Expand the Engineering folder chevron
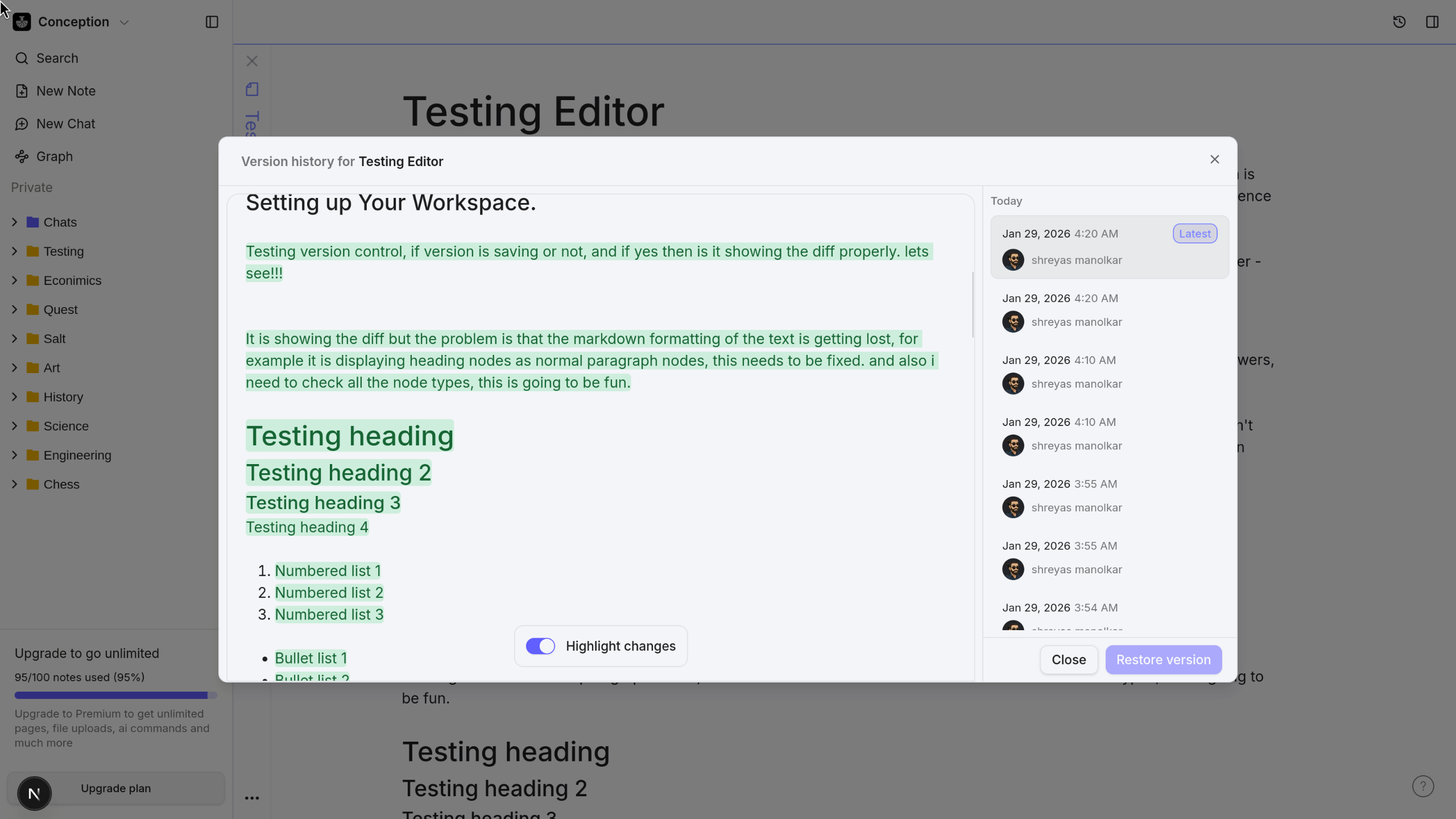Screen dimensions: 1456x819 pyautogui.click(x=15, y=455)
